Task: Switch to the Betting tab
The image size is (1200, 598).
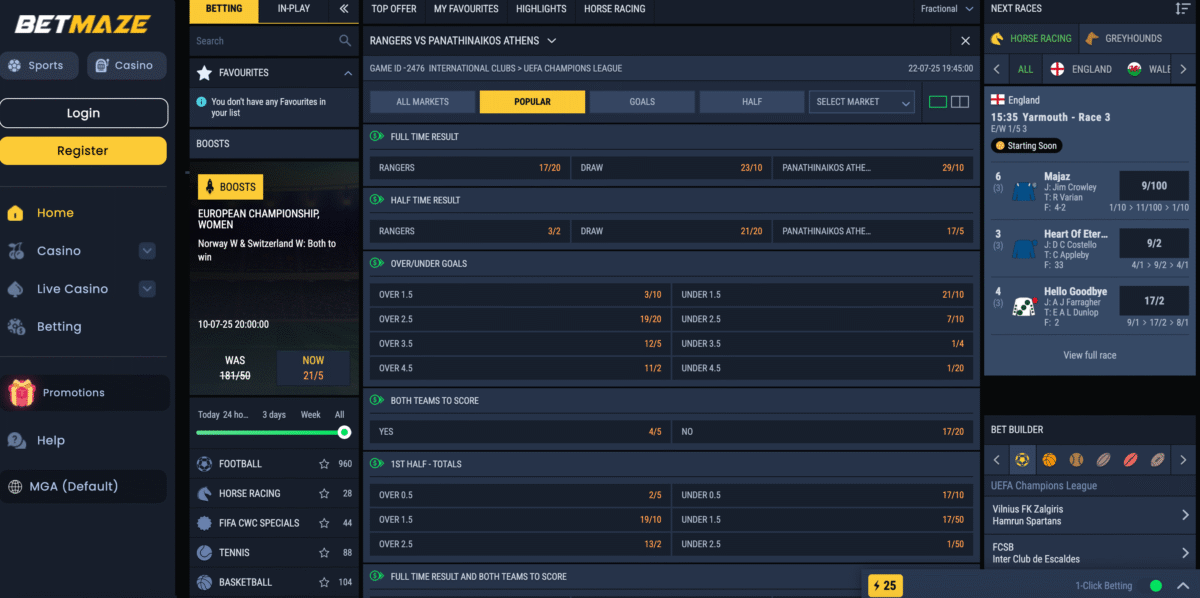Action: (x=224, y=9)
